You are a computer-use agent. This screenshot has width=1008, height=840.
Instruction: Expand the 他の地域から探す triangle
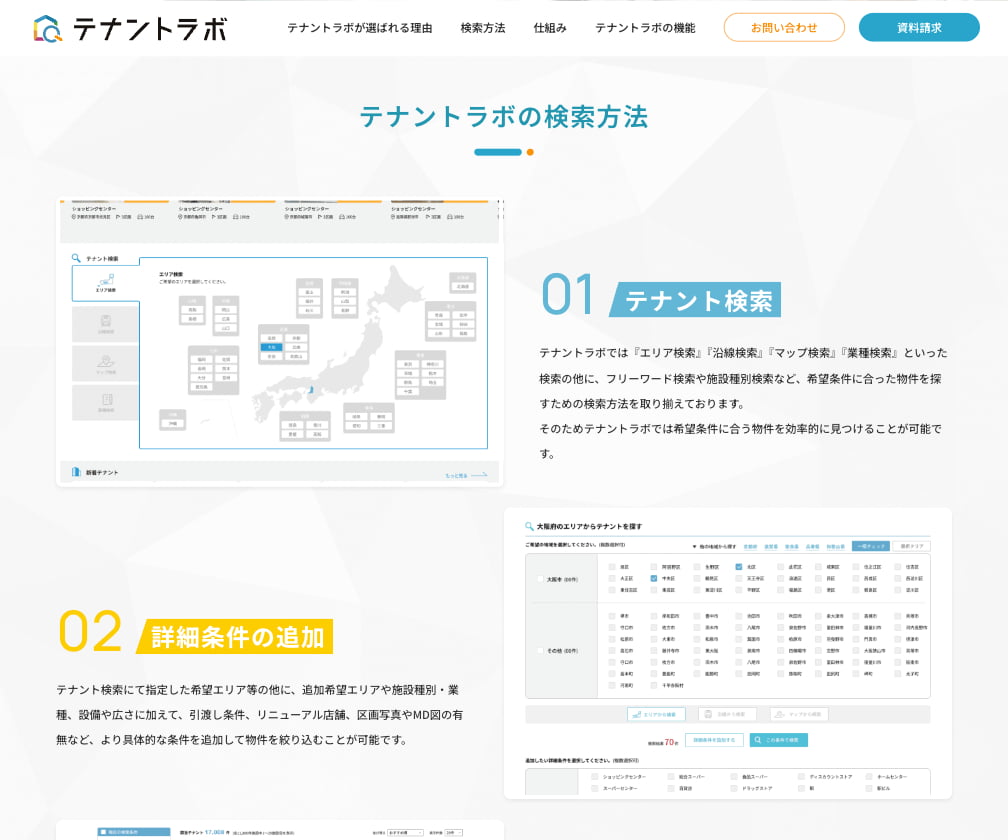(695, 547)
